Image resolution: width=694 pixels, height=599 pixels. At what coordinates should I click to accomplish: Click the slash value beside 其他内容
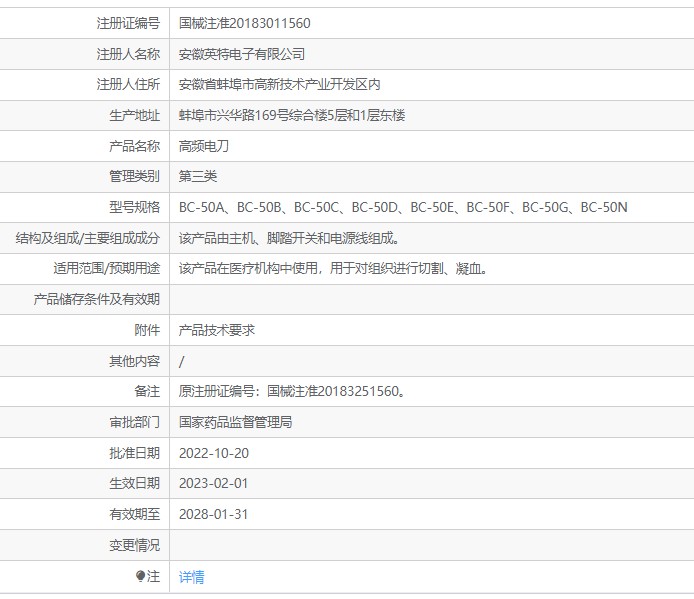click(x=181, y=362)
